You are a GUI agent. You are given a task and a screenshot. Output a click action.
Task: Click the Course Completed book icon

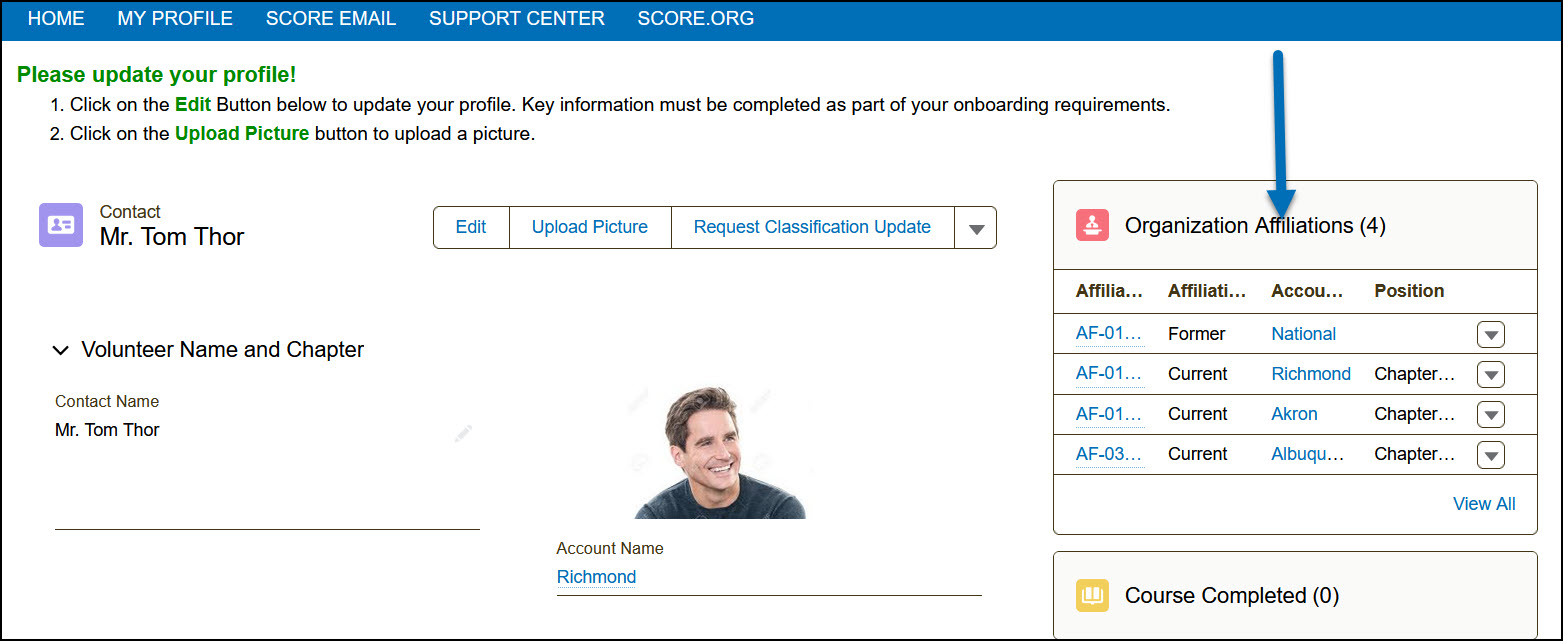(1092, 596)
